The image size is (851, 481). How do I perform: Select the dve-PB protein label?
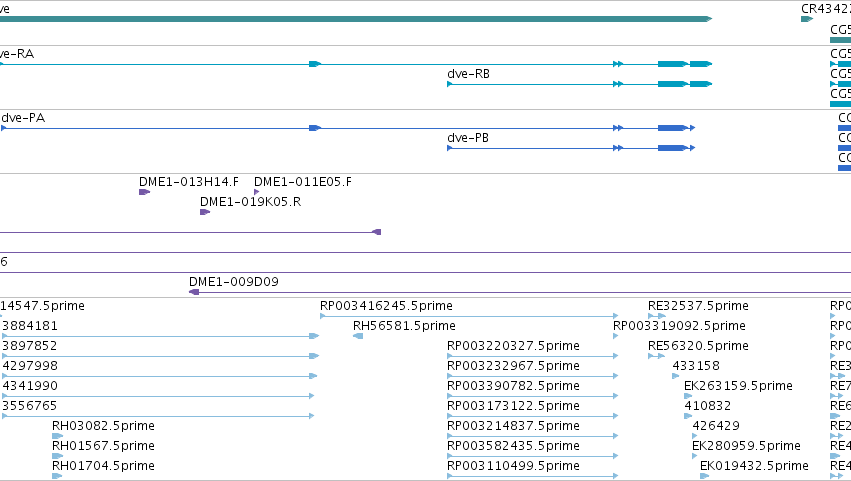tap(468, 138)
